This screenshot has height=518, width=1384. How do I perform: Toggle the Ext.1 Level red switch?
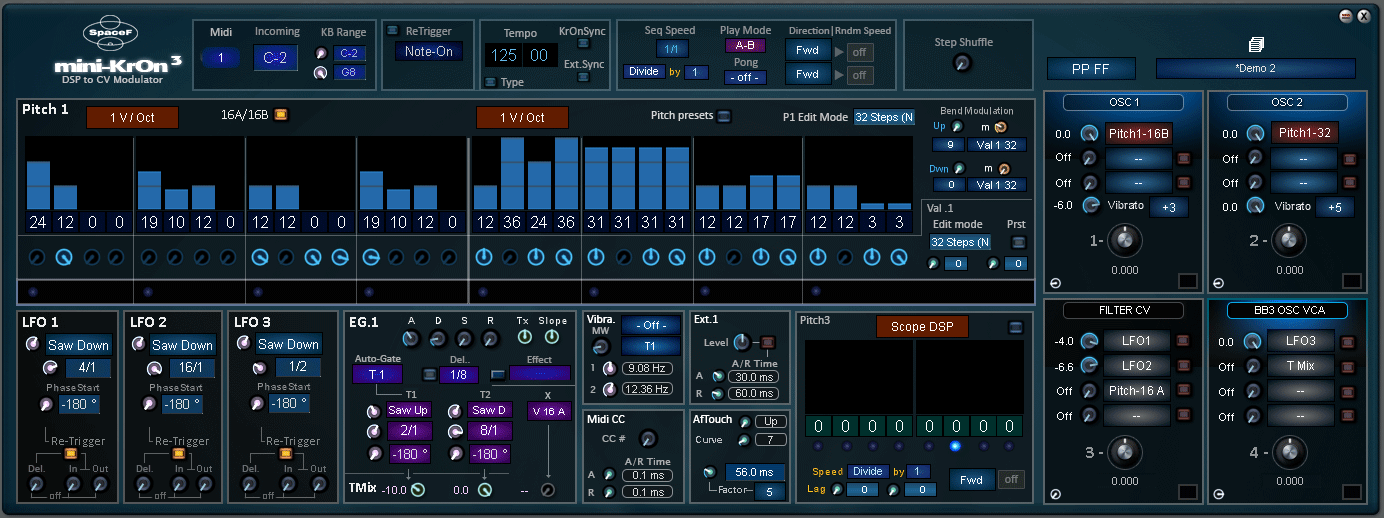(x=768, y=342)
